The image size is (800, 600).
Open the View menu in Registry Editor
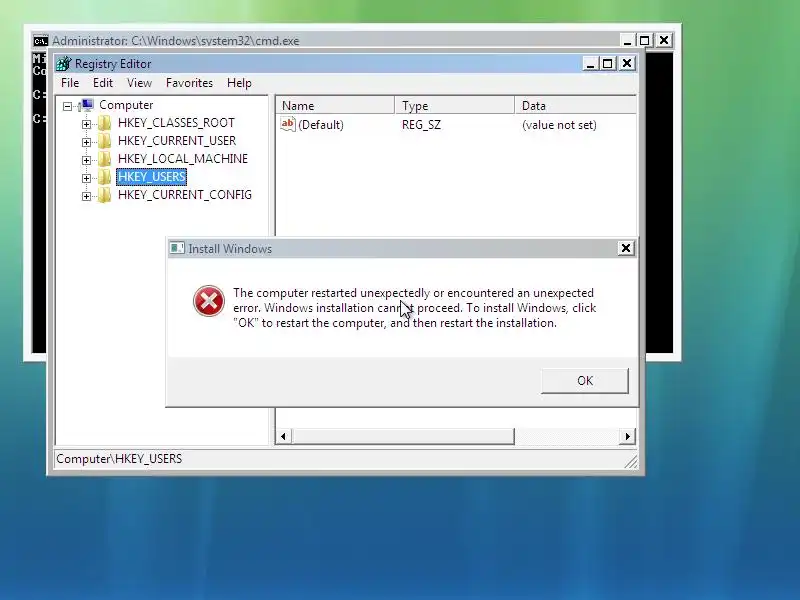(x=139, y=83)
